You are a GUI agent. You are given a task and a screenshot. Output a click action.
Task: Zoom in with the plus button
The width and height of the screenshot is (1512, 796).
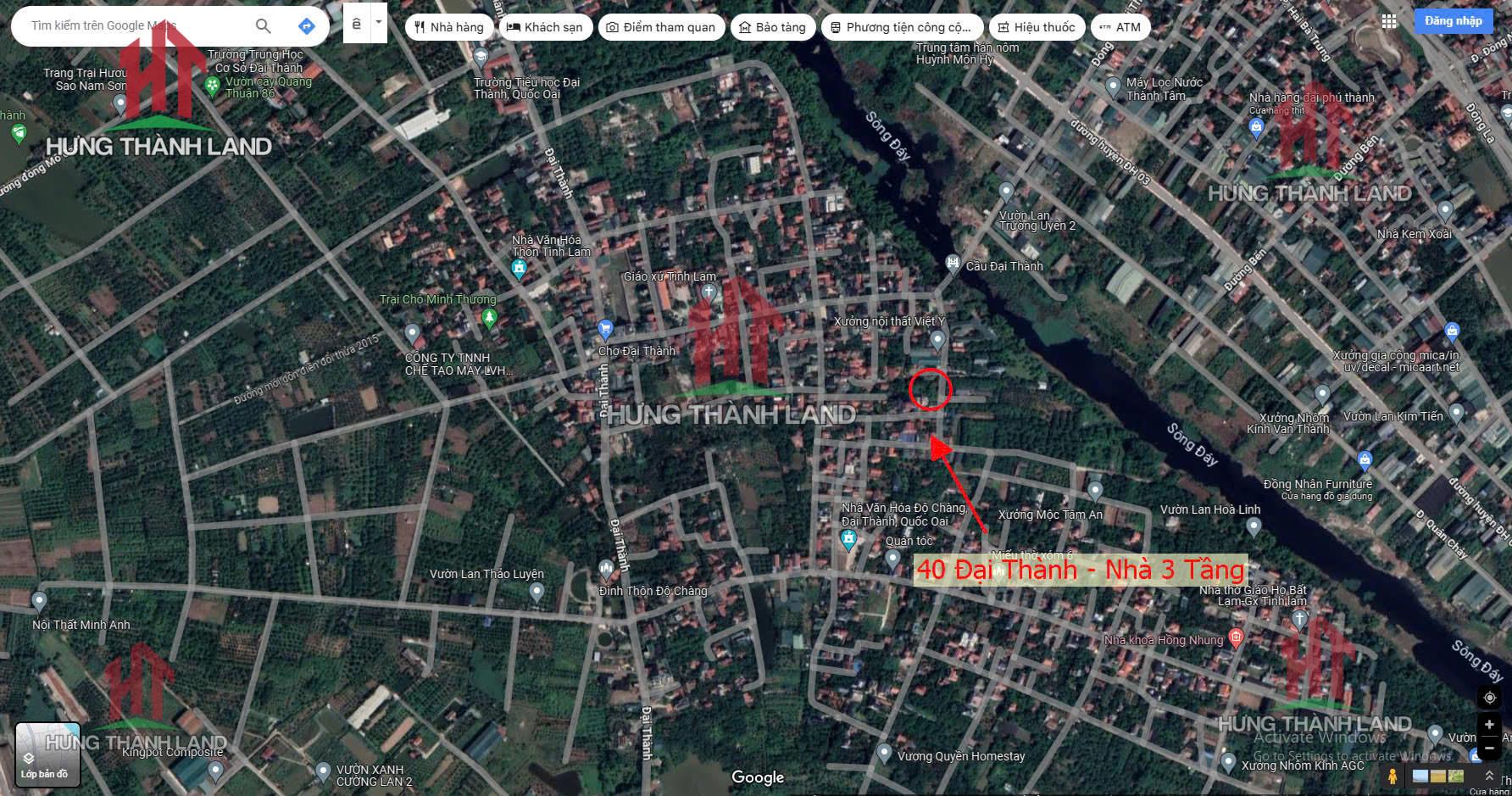1489,725
